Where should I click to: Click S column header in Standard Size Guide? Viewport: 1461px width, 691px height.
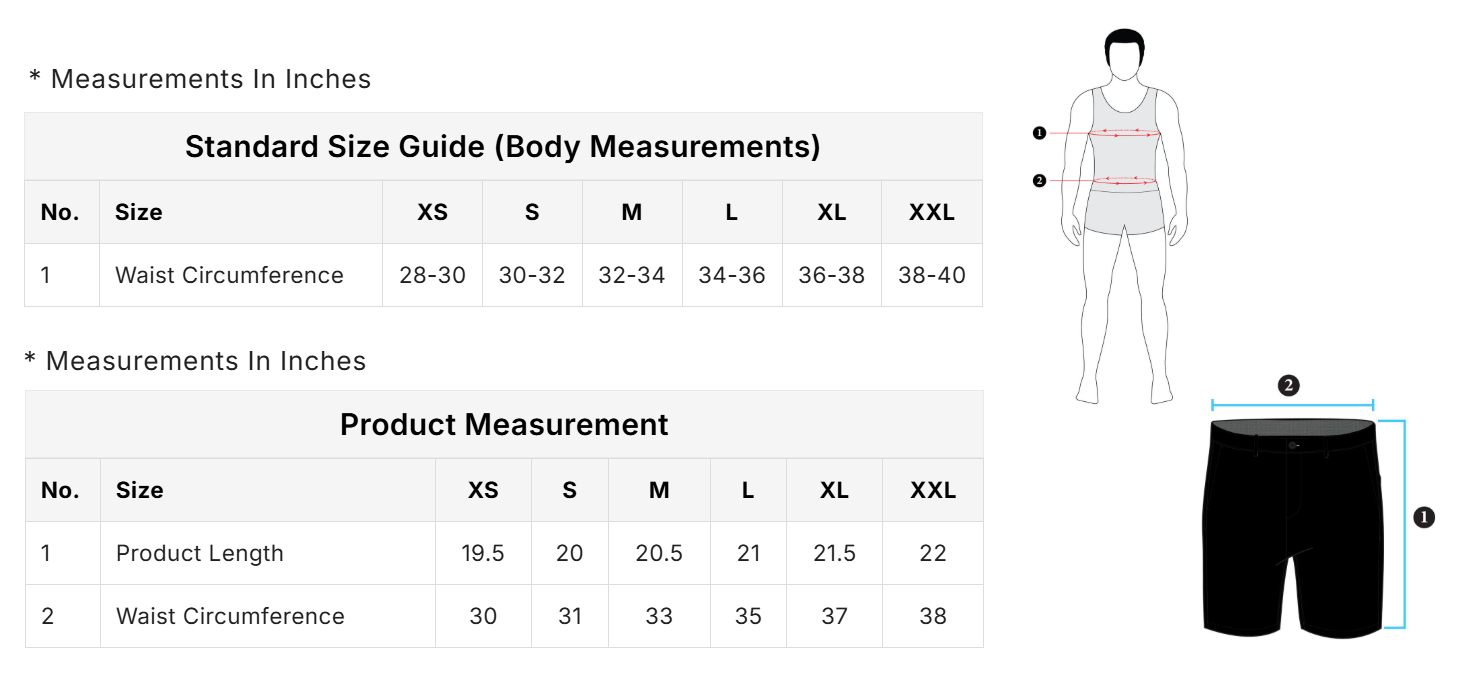pyautogui.click(x=532, y=212)
